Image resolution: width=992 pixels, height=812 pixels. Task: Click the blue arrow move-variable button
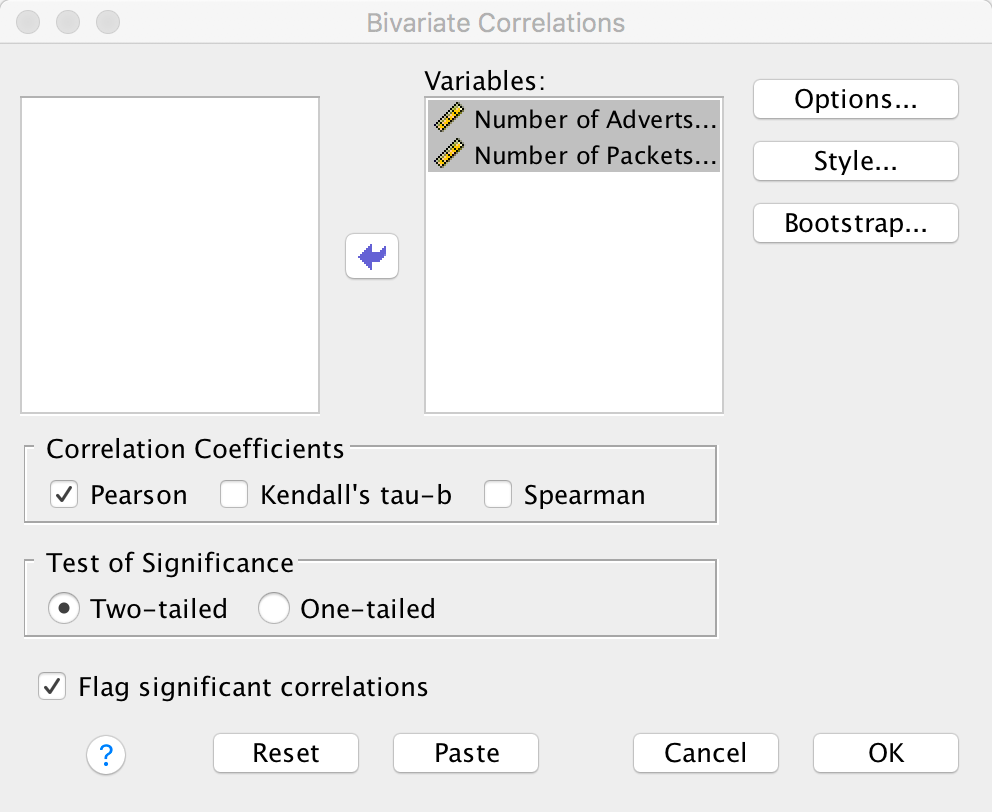coord(371,257)
